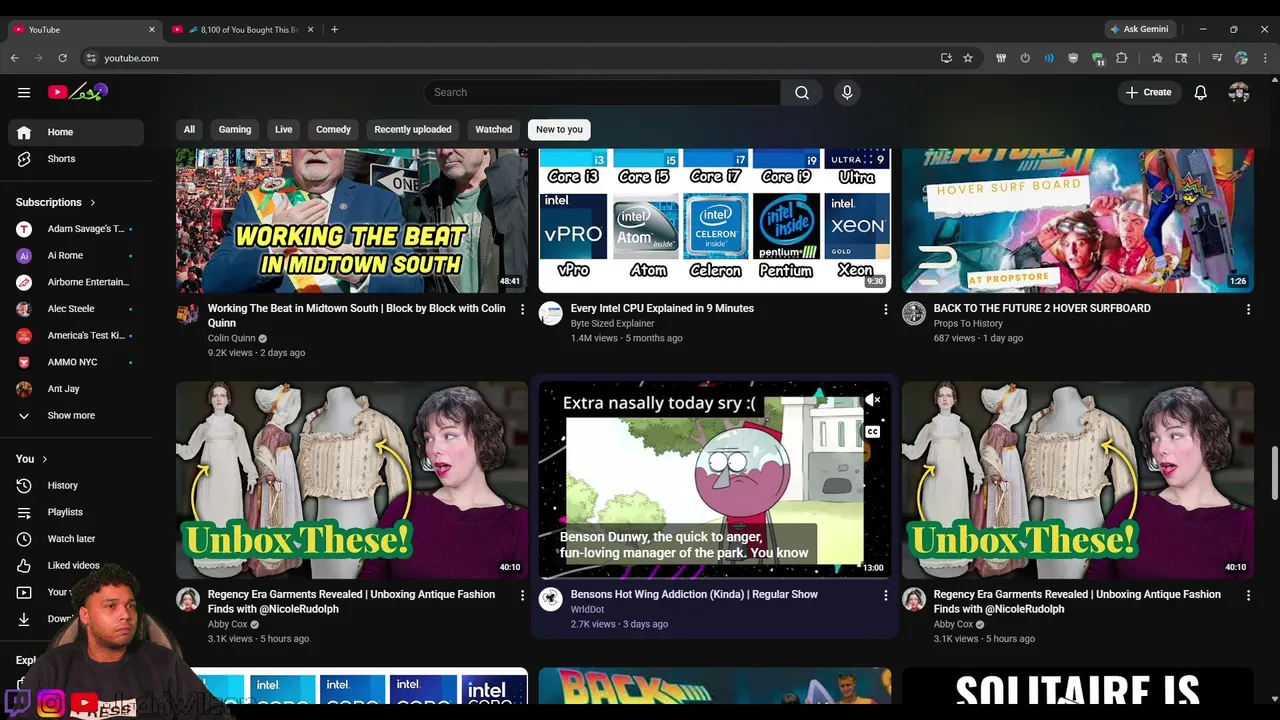Start voice search with microphone icon

[x=847, y=92]
